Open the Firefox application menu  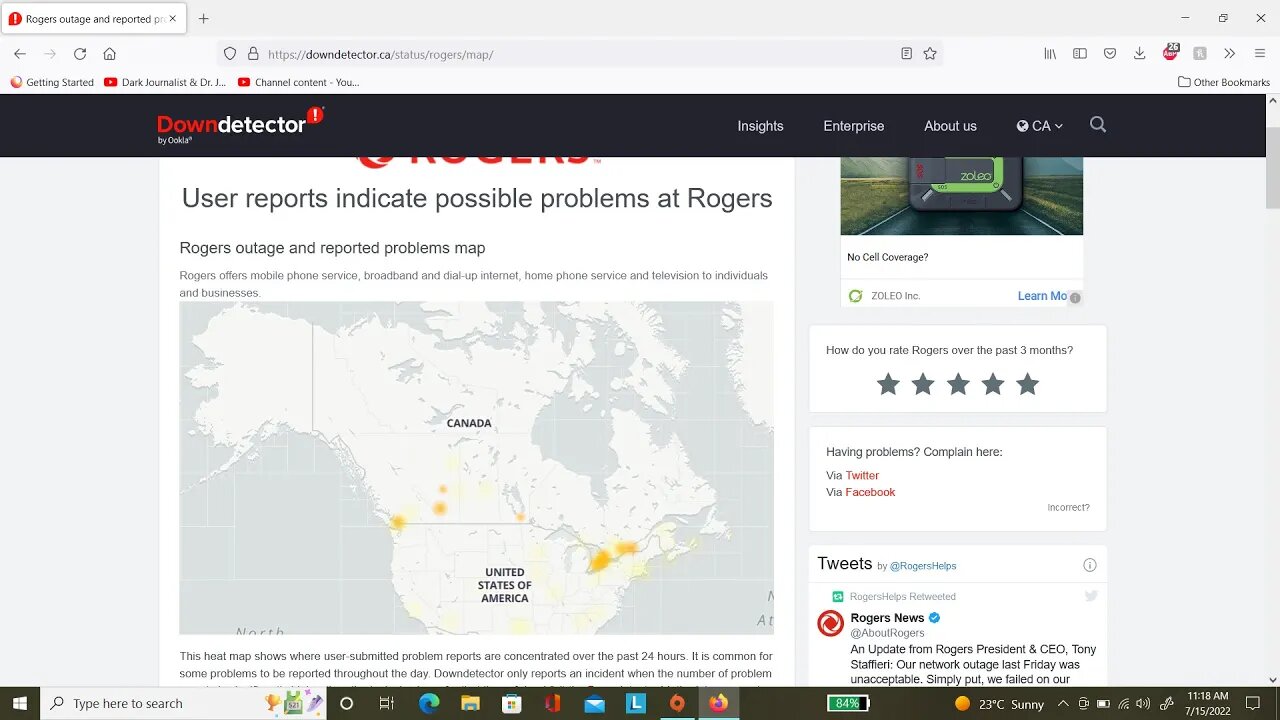(1259, 54)
